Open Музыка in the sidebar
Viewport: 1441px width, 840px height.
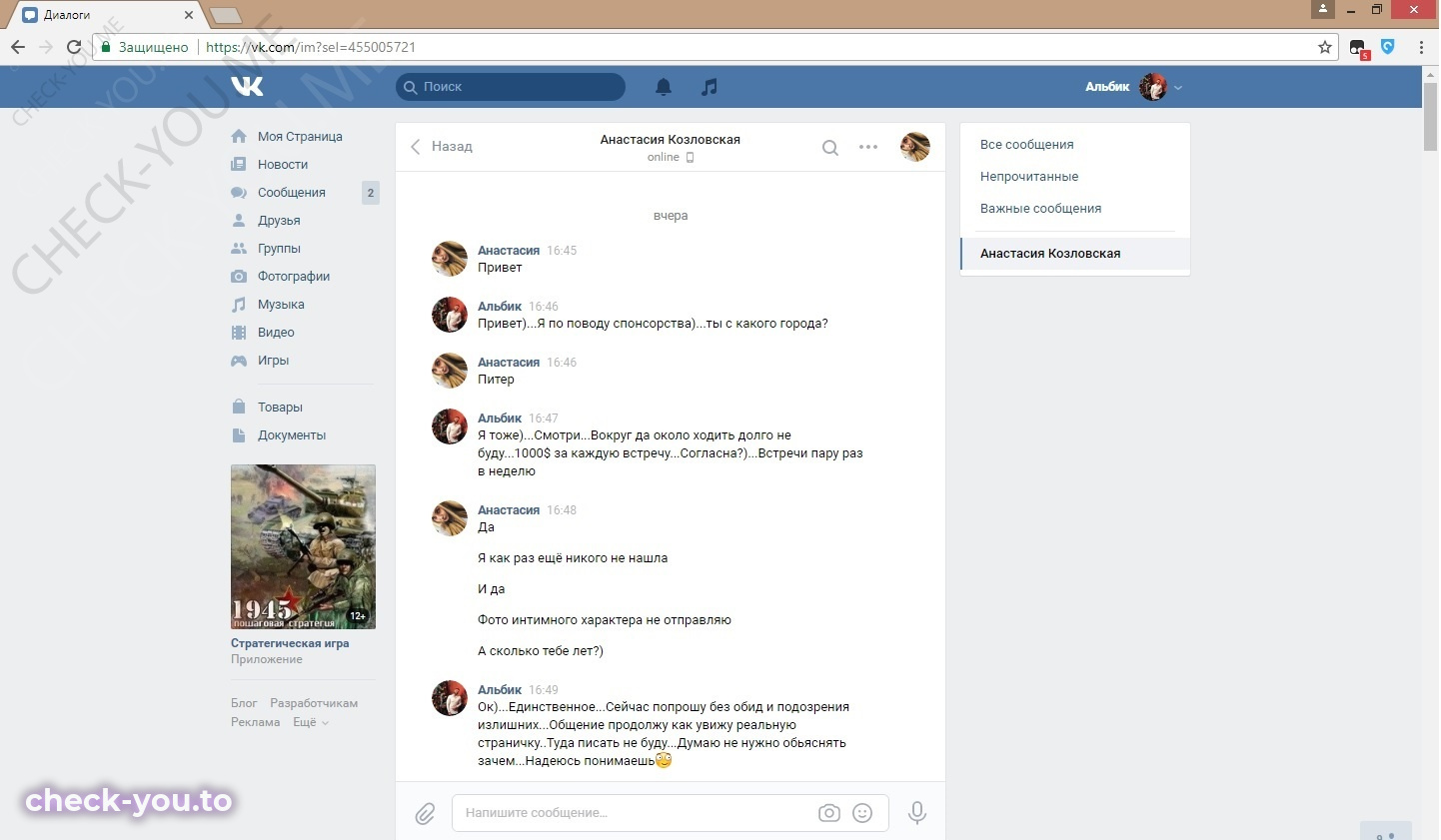point(281,305)
